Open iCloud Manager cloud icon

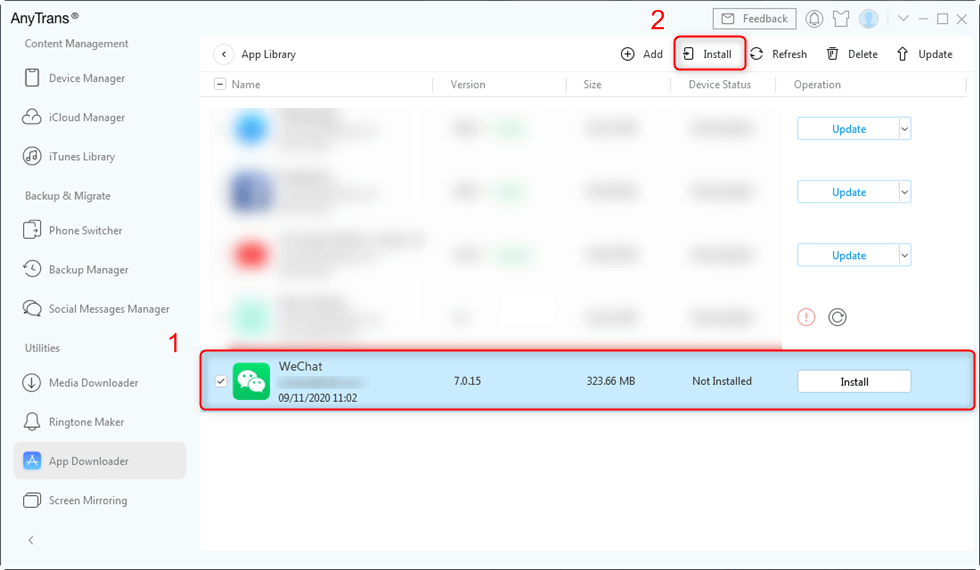(x=32, y=117)
